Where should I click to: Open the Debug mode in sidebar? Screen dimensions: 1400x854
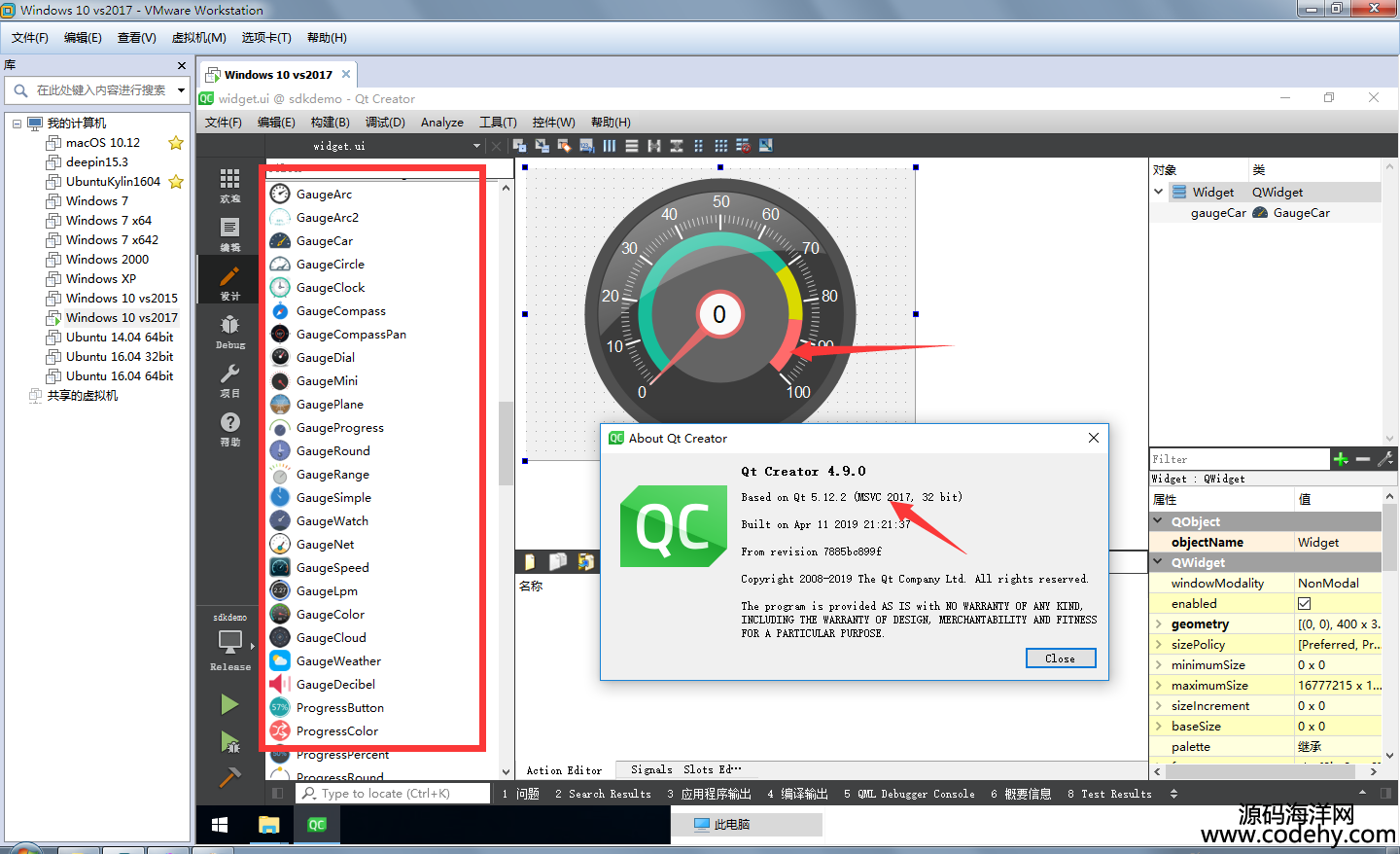[x=230, y=331]
